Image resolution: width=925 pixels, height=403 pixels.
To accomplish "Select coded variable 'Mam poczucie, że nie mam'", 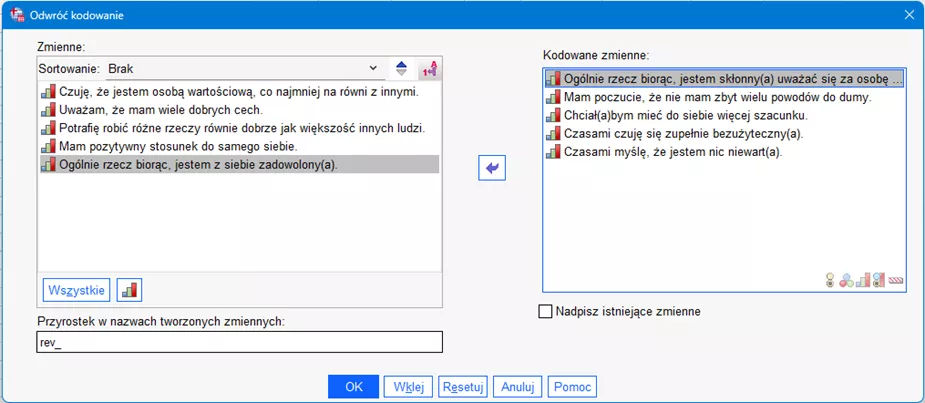I will click(x=724, y=97).
